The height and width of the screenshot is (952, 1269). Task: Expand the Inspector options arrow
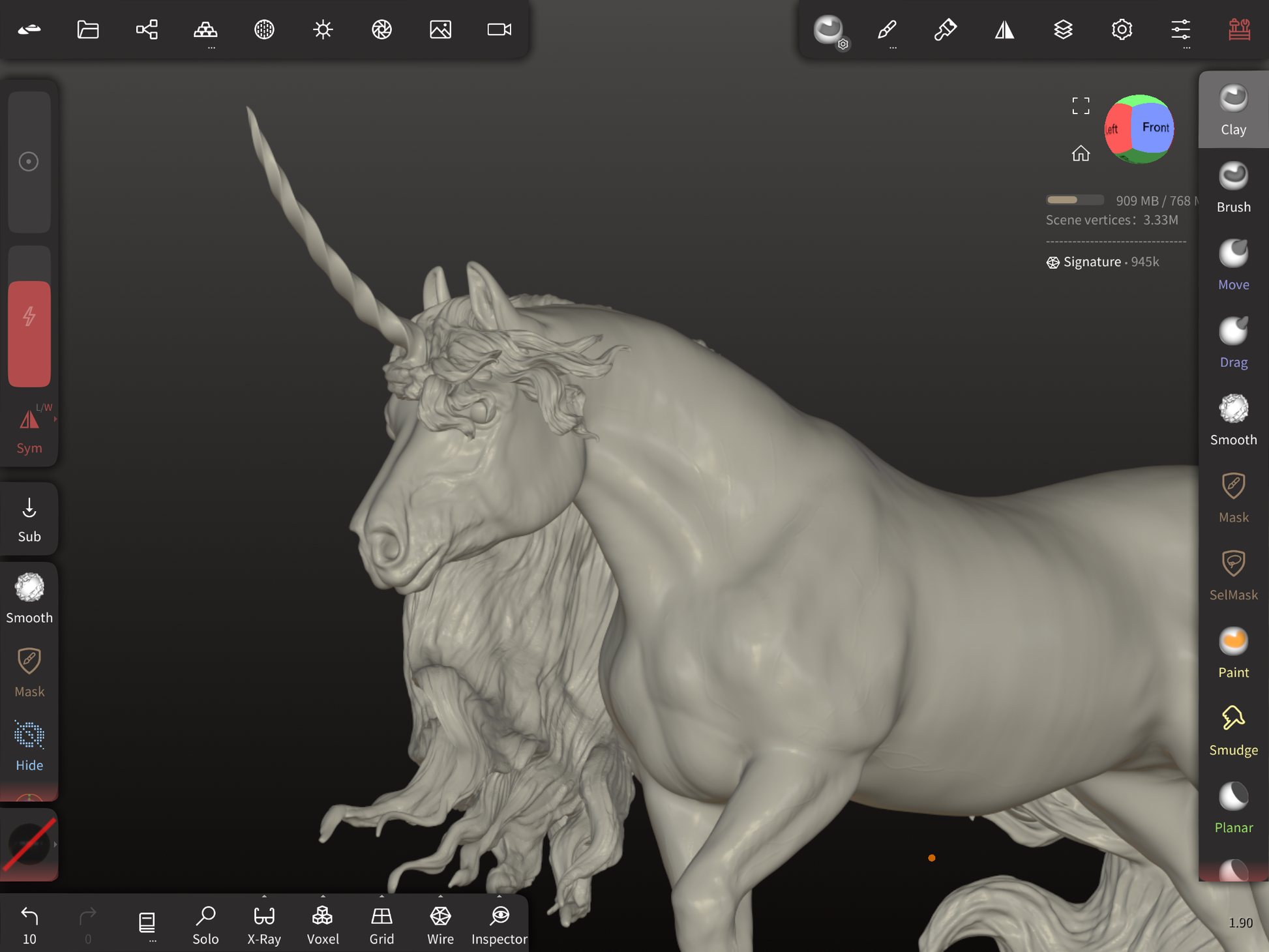[x=499, y=897]
